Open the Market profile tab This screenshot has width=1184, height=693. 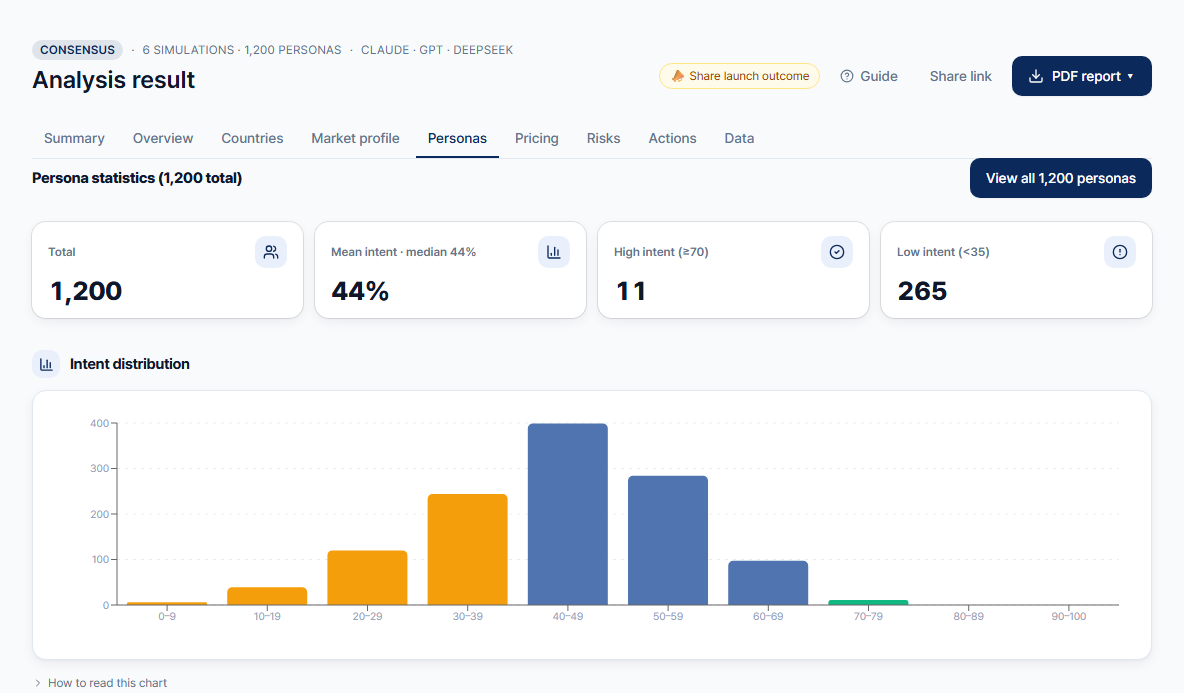(355, 138)
